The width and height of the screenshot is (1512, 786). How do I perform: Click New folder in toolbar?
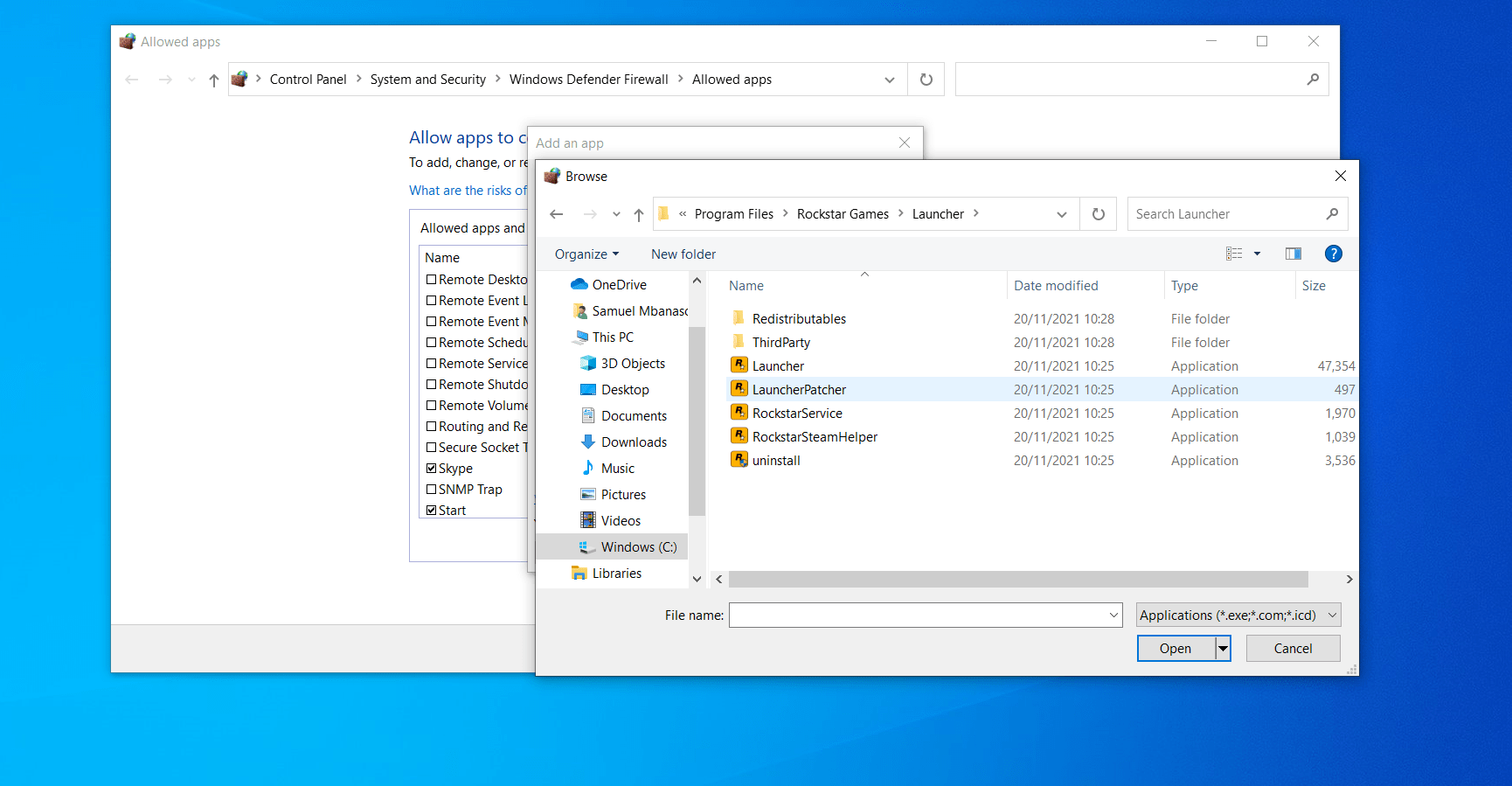tap(683, 254)
